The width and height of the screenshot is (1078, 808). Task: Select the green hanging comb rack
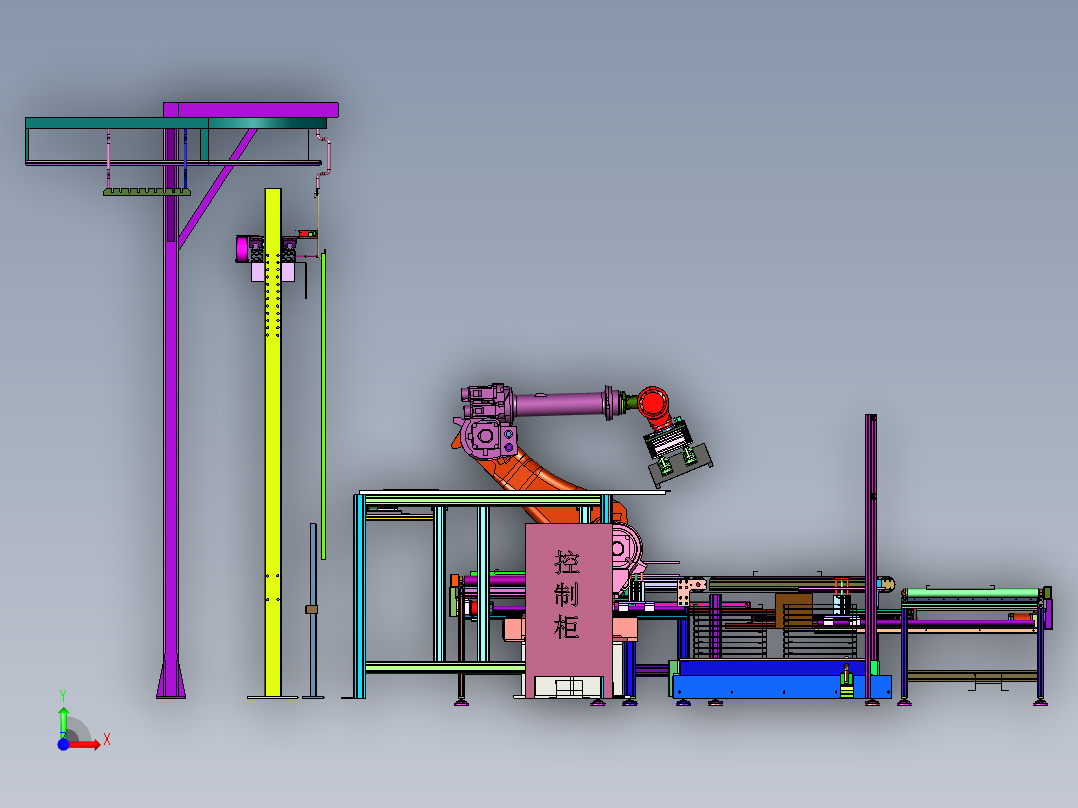146,192
